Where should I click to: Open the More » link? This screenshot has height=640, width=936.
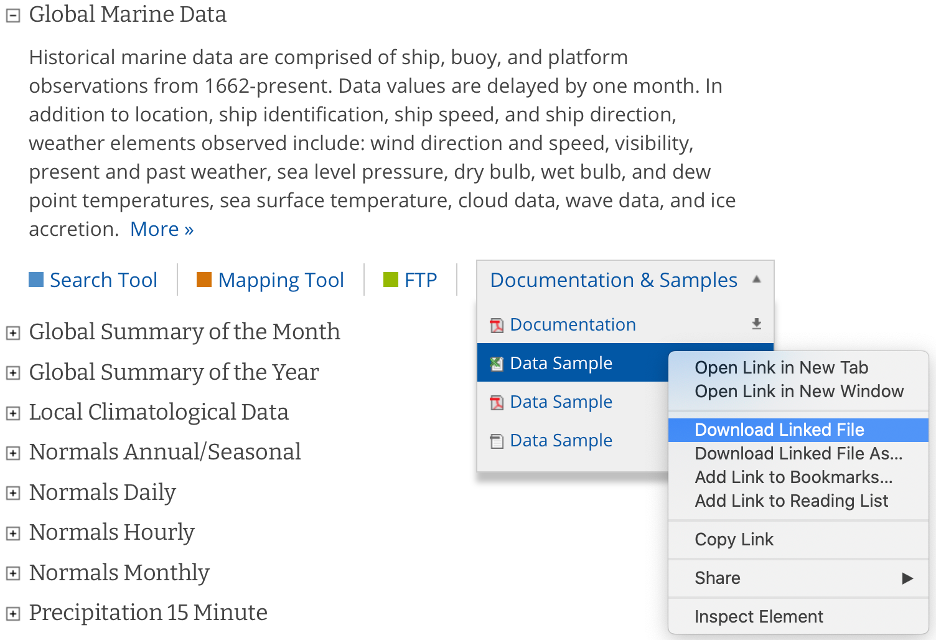pyautogui.click(x=162, y=229)
